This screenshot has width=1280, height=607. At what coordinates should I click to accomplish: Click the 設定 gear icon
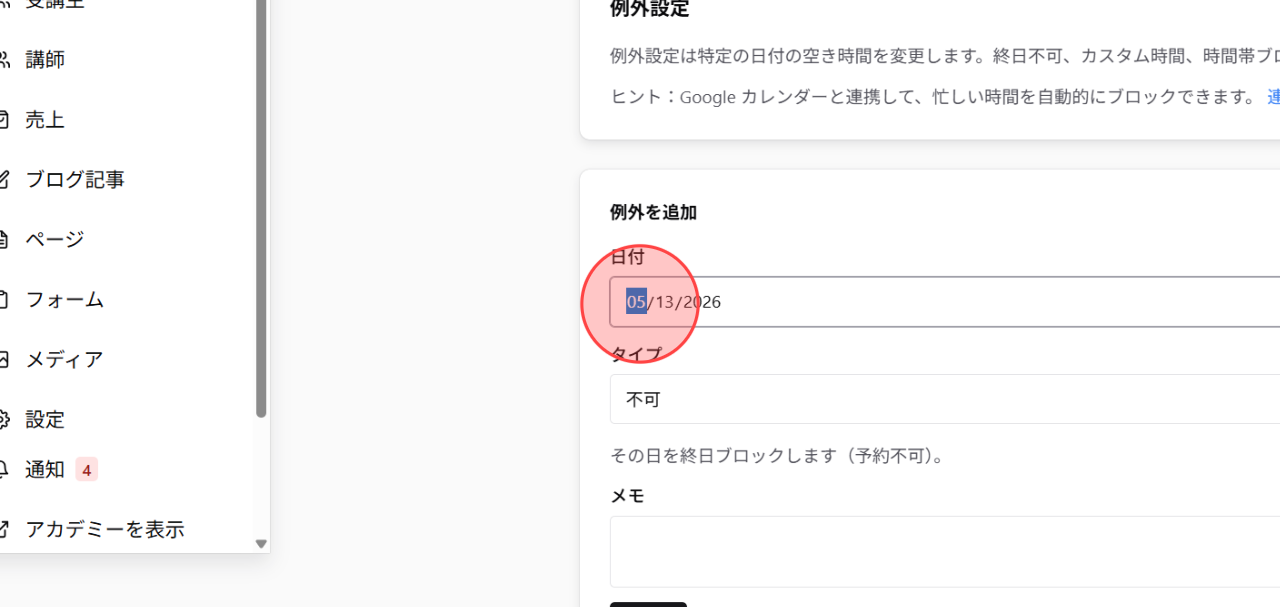pos(3,420)
